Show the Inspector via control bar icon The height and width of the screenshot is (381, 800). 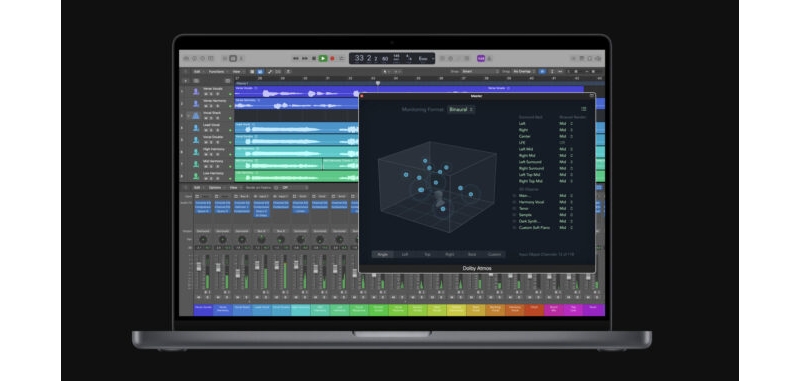(x=195, y=59)
